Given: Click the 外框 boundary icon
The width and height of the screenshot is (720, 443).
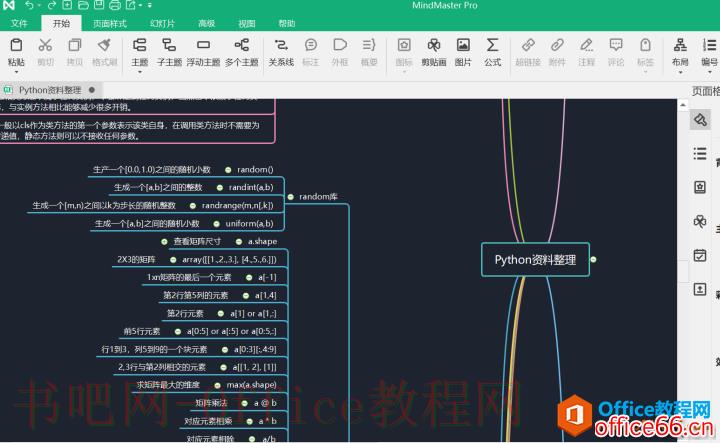Looking at the screenshot, I should click(340, 45).
